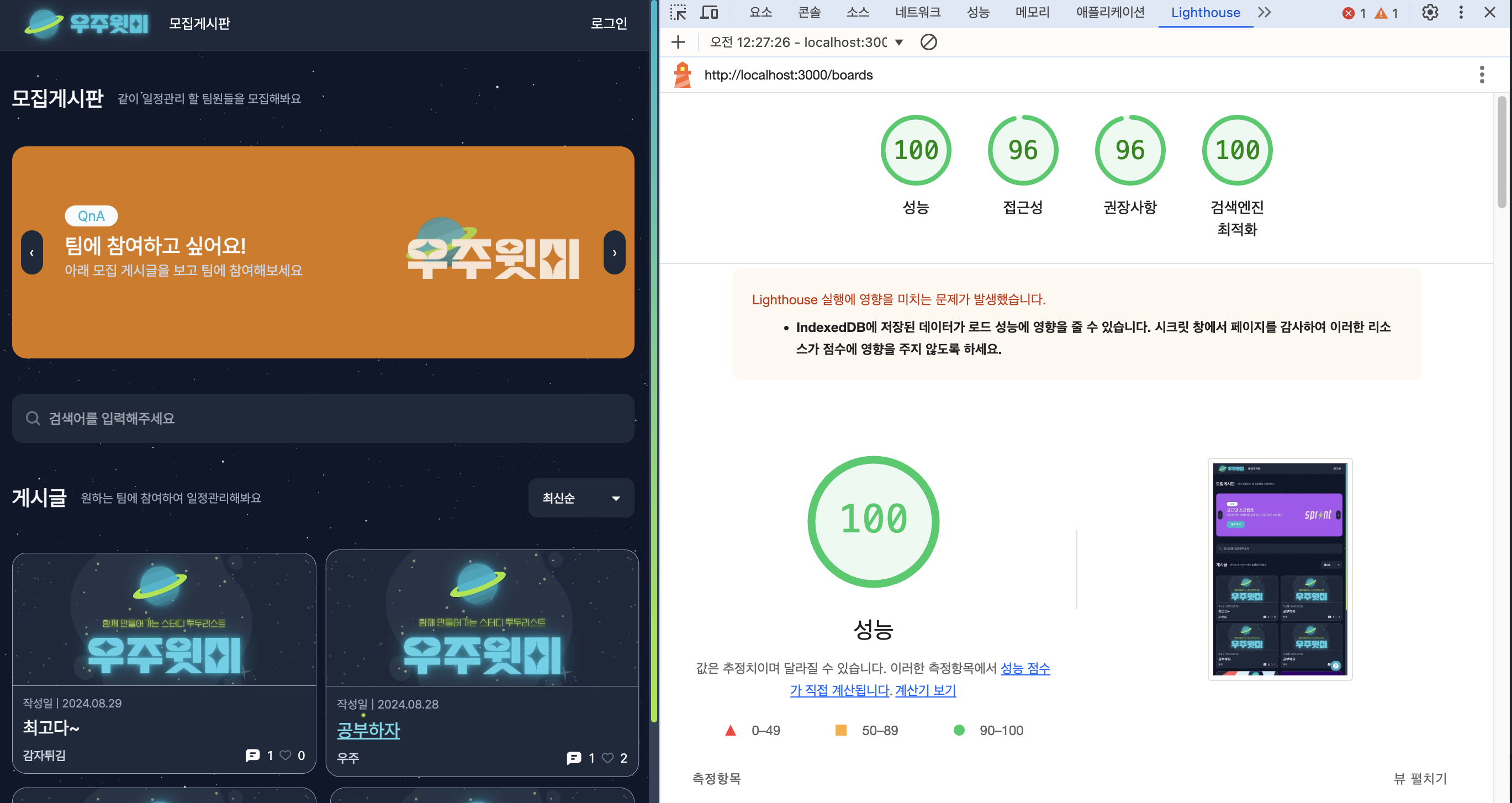The image size is (1512, 803).
Task: Toggle the device toolbar icon
Action: 709,12
